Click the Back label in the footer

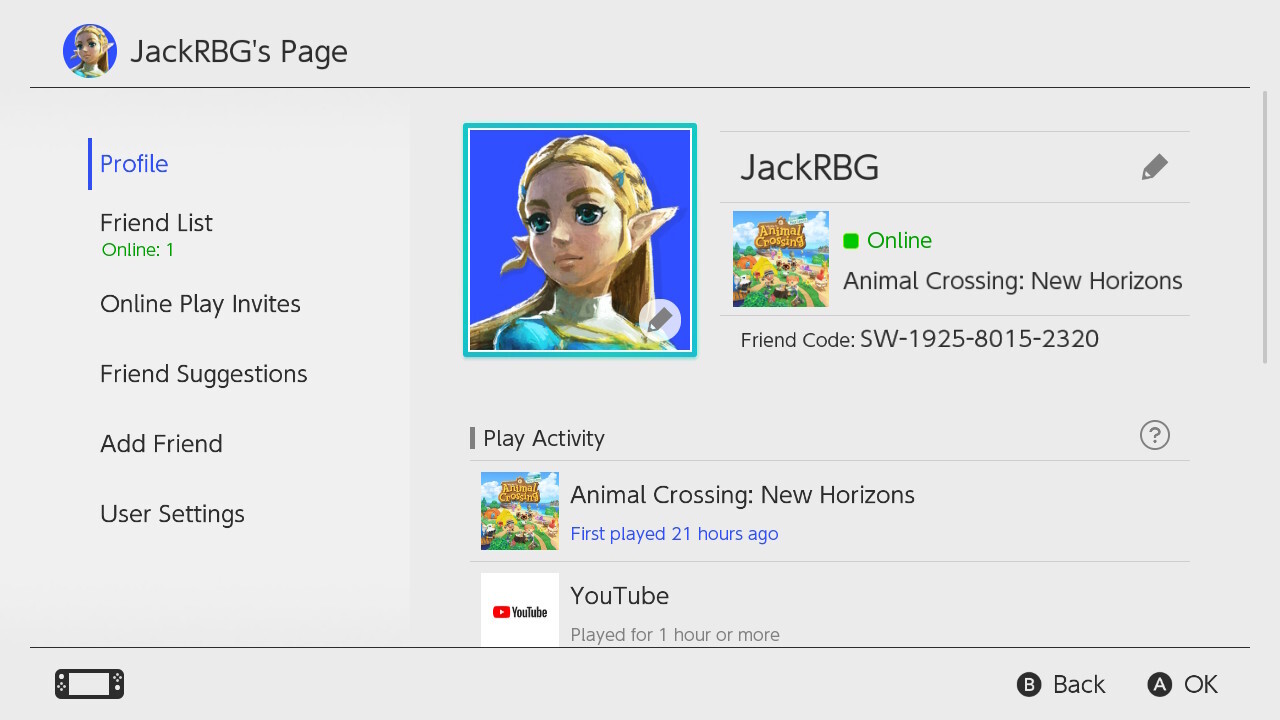(x=1078, y=684)
